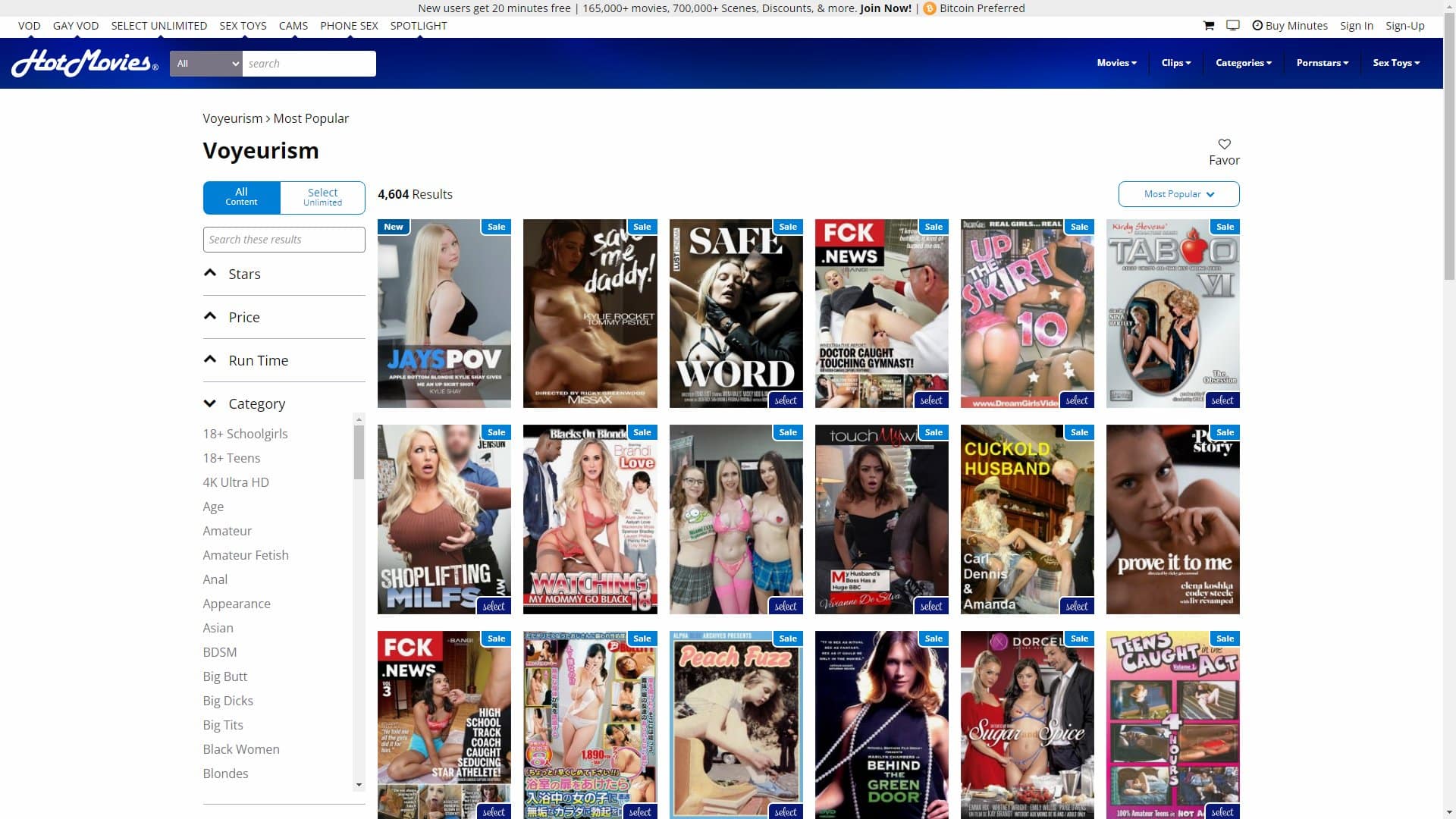1456x819 pixels.
Task: Click the Sale badge on the TABOO VI cover
Action: pyautogui.click(x=1225, y=226)
